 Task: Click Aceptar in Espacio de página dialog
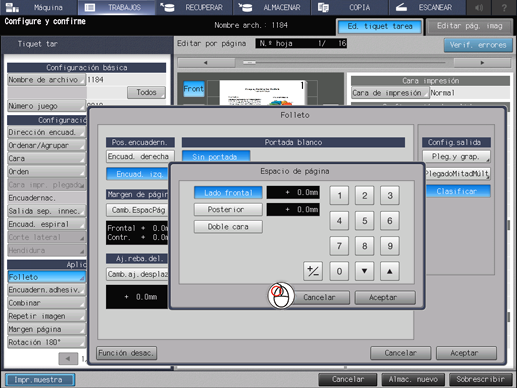pyautogui.click(x=385, y=297)
